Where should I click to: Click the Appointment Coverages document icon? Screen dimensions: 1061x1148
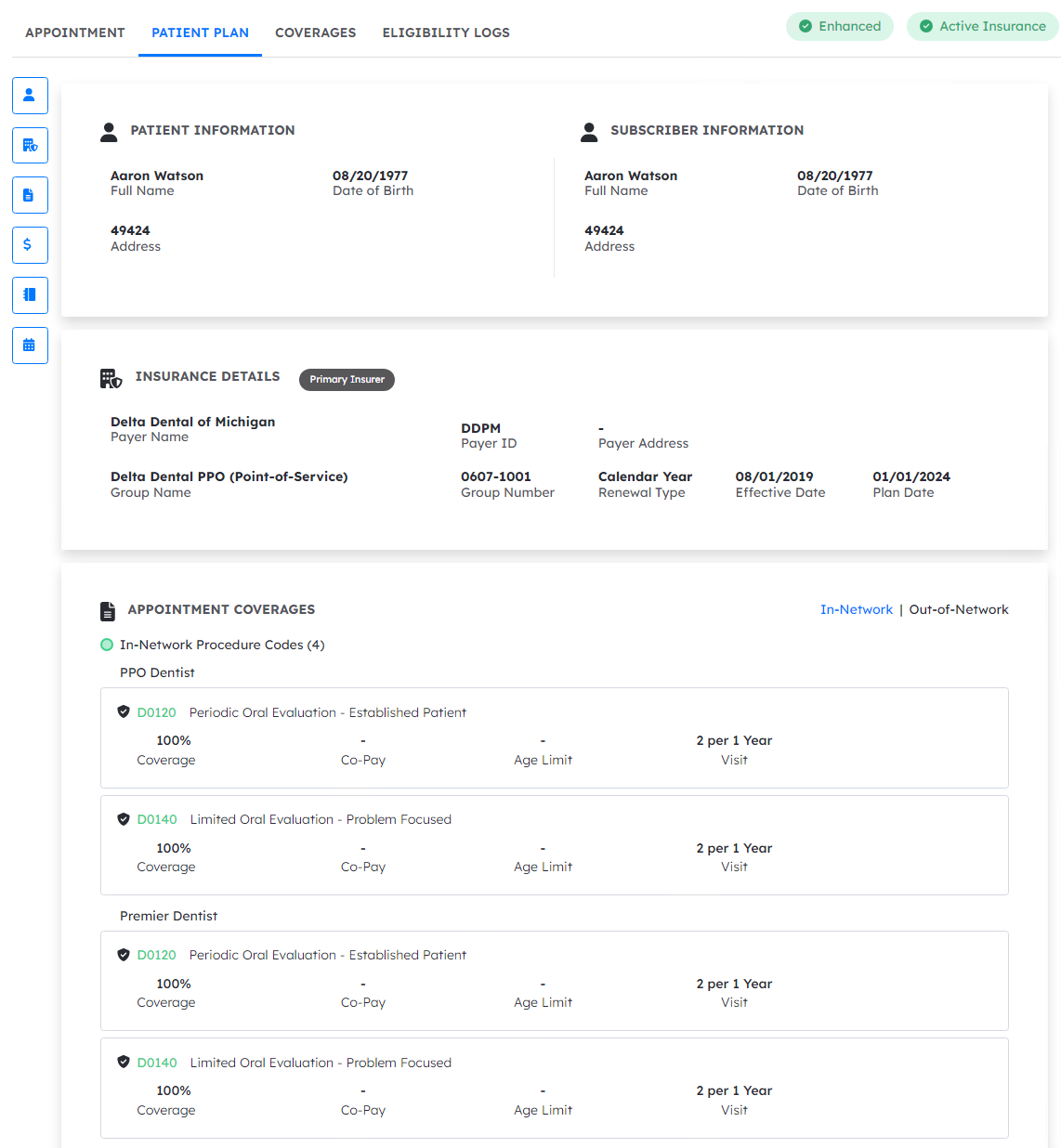(x=108, y=611)
